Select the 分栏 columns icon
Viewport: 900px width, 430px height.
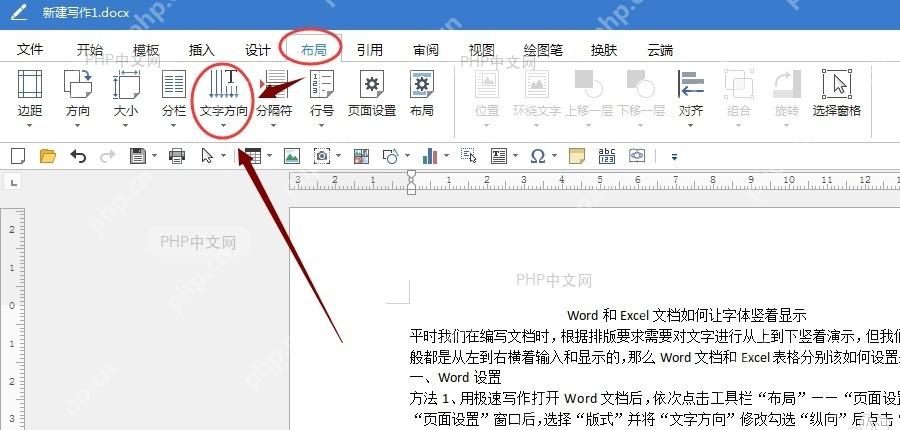tap(174, 84)
